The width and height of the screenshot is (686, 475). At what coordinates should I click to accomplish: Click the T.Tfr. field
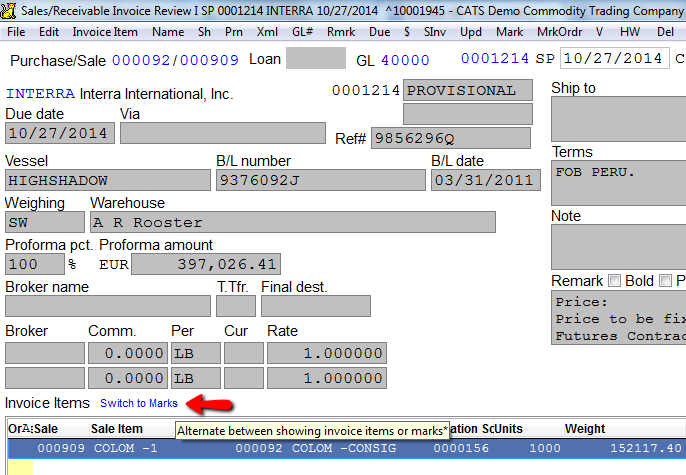[x=236, y=306]
